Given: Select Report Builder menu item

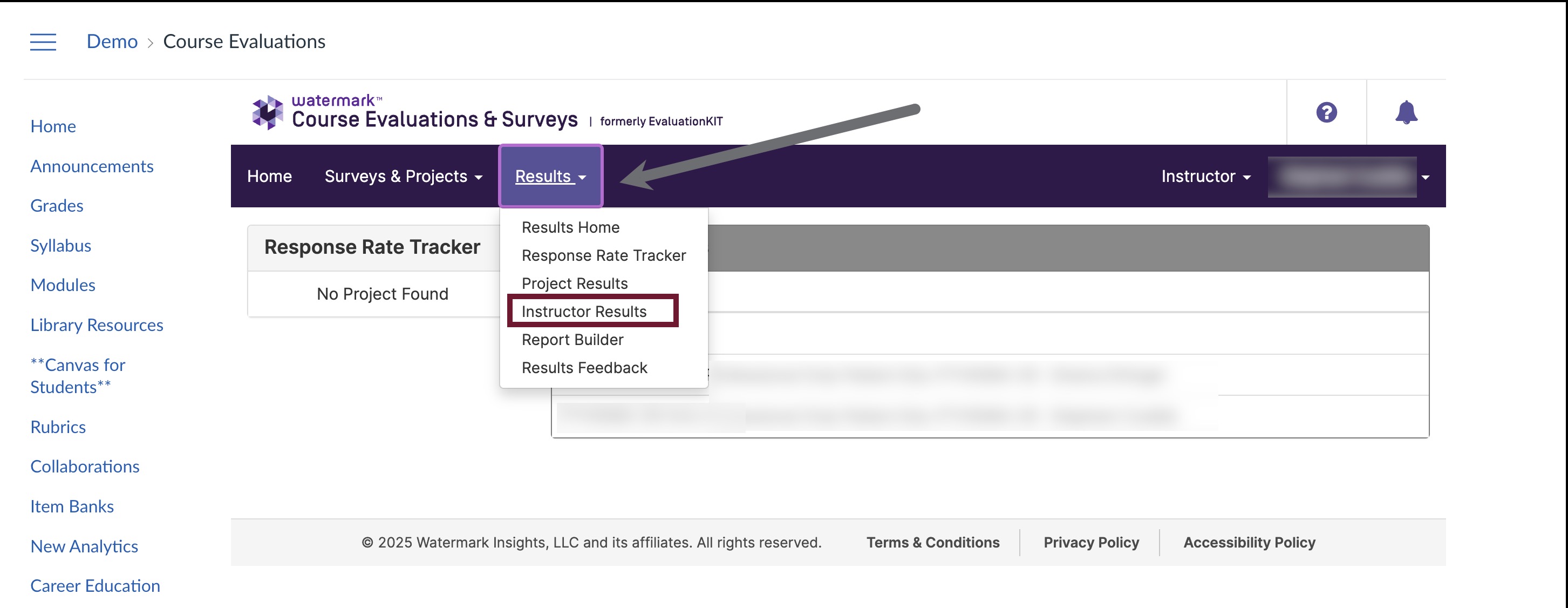Looking at the screenshot, I should tap(572, 339).
